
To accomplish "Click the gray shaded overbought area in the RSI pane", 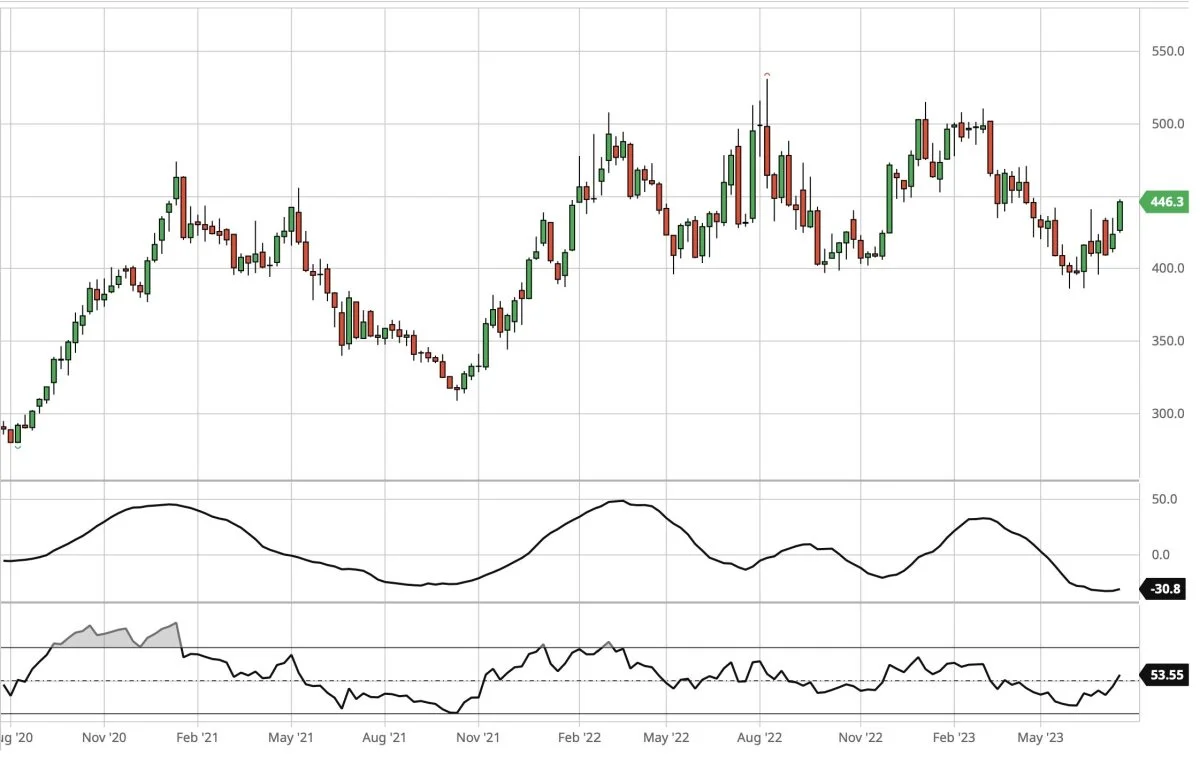I will click(112, 638).
